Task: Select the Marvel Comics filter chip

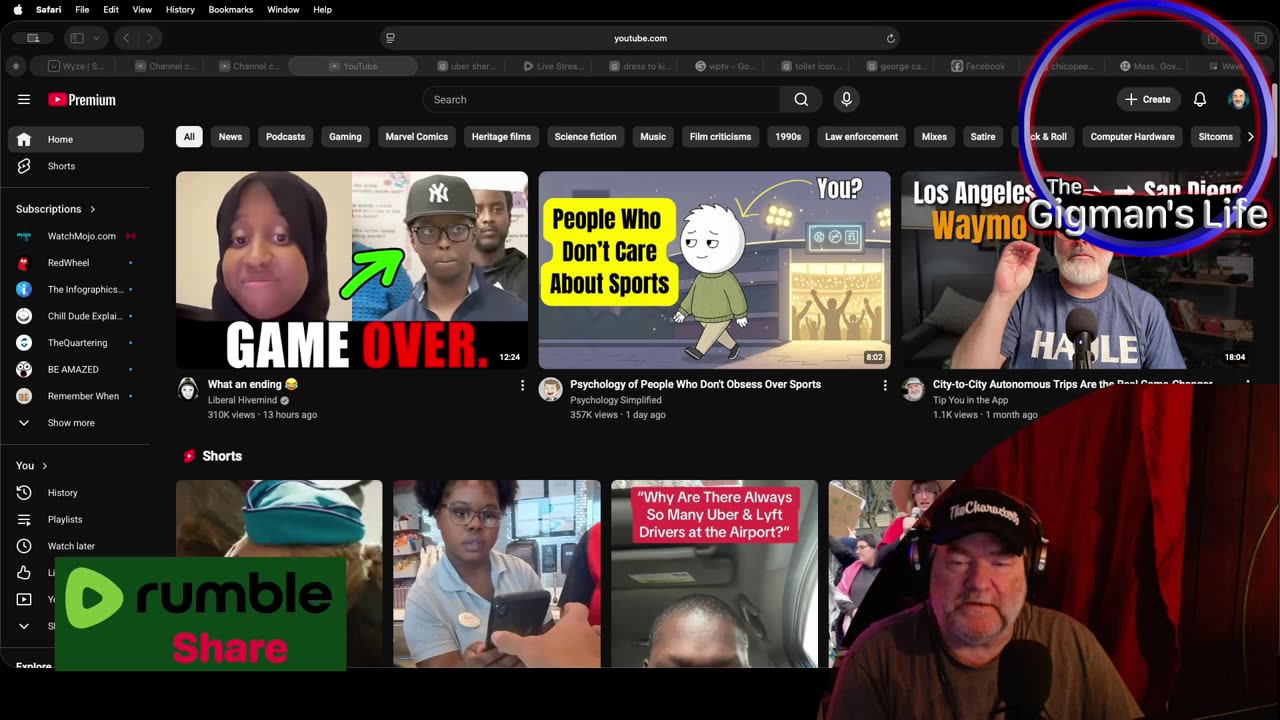Action: (417, 137)
